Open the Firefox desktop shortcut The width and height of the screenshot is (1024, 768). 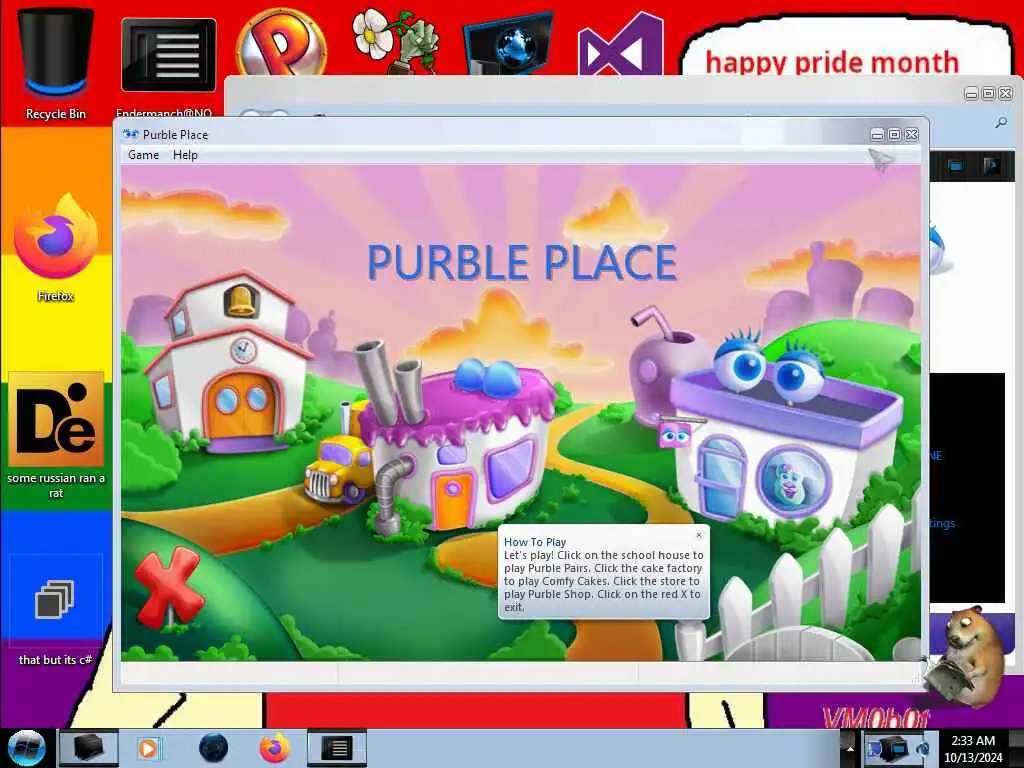point(56,247)
